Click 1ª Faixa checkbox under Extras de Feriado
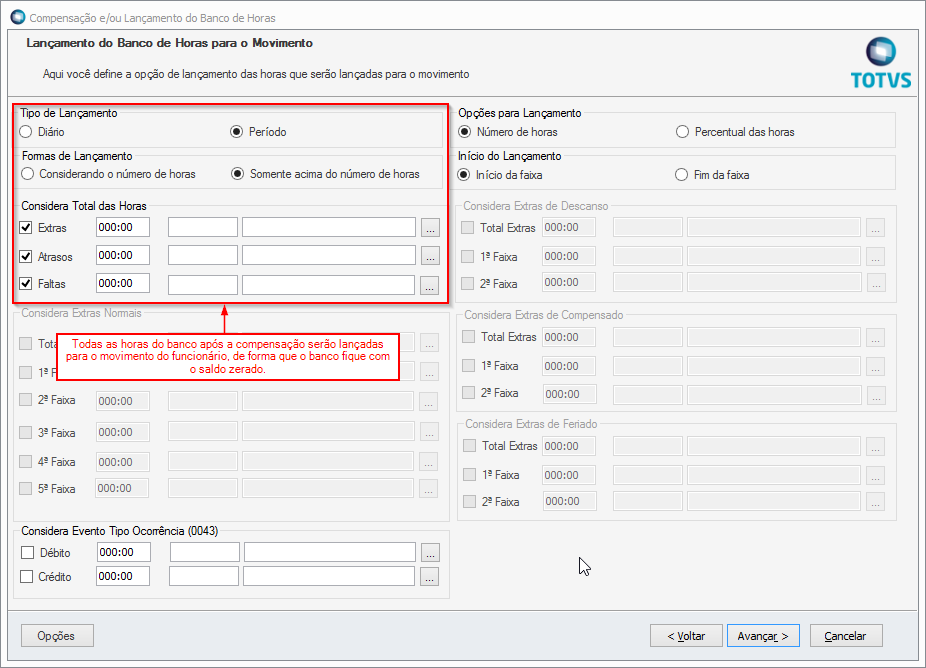Screen dimensions: 926x668 click(x=469, y=474)
